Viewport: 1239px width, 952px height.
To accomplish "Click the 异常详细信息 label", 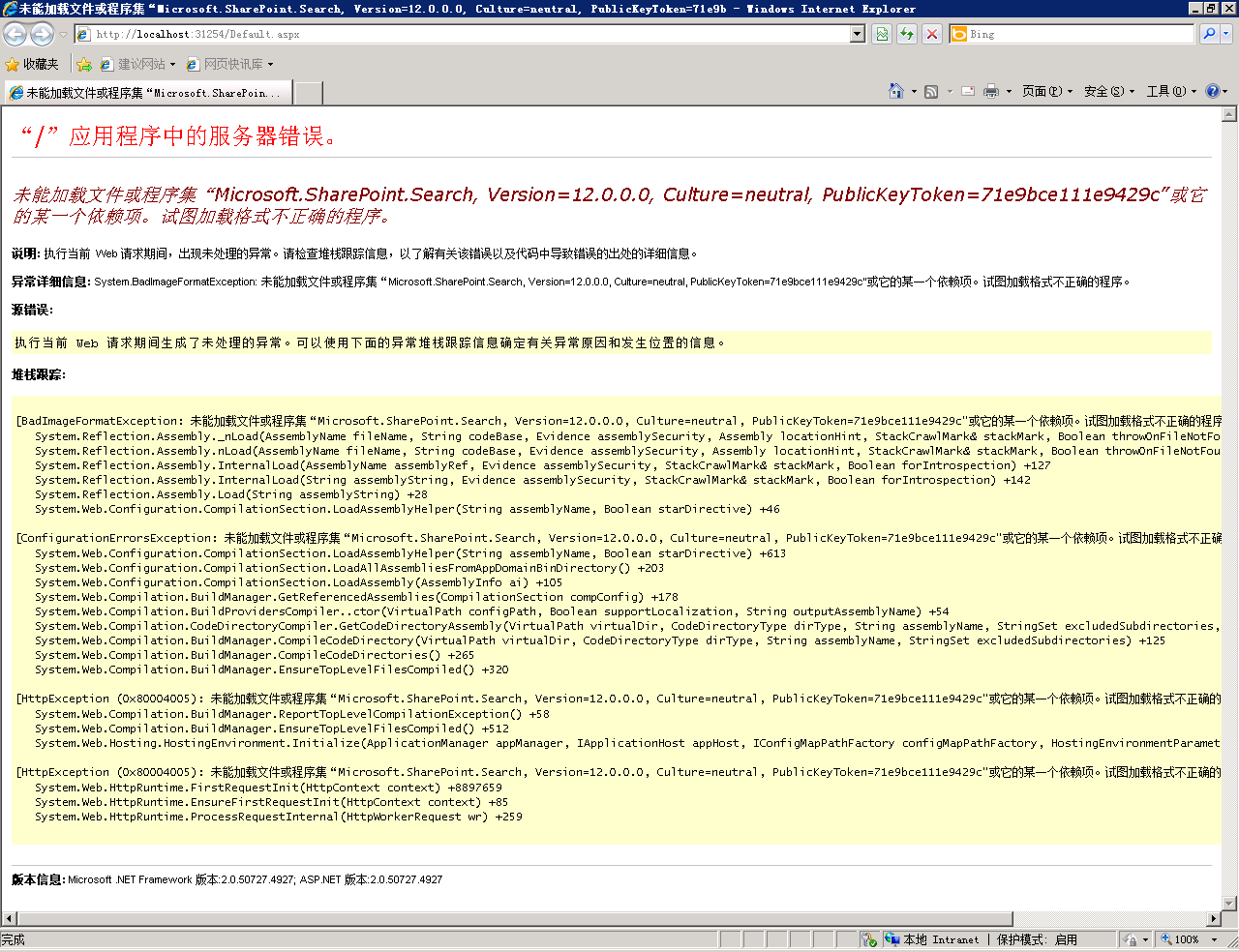I will coord(51,282).
